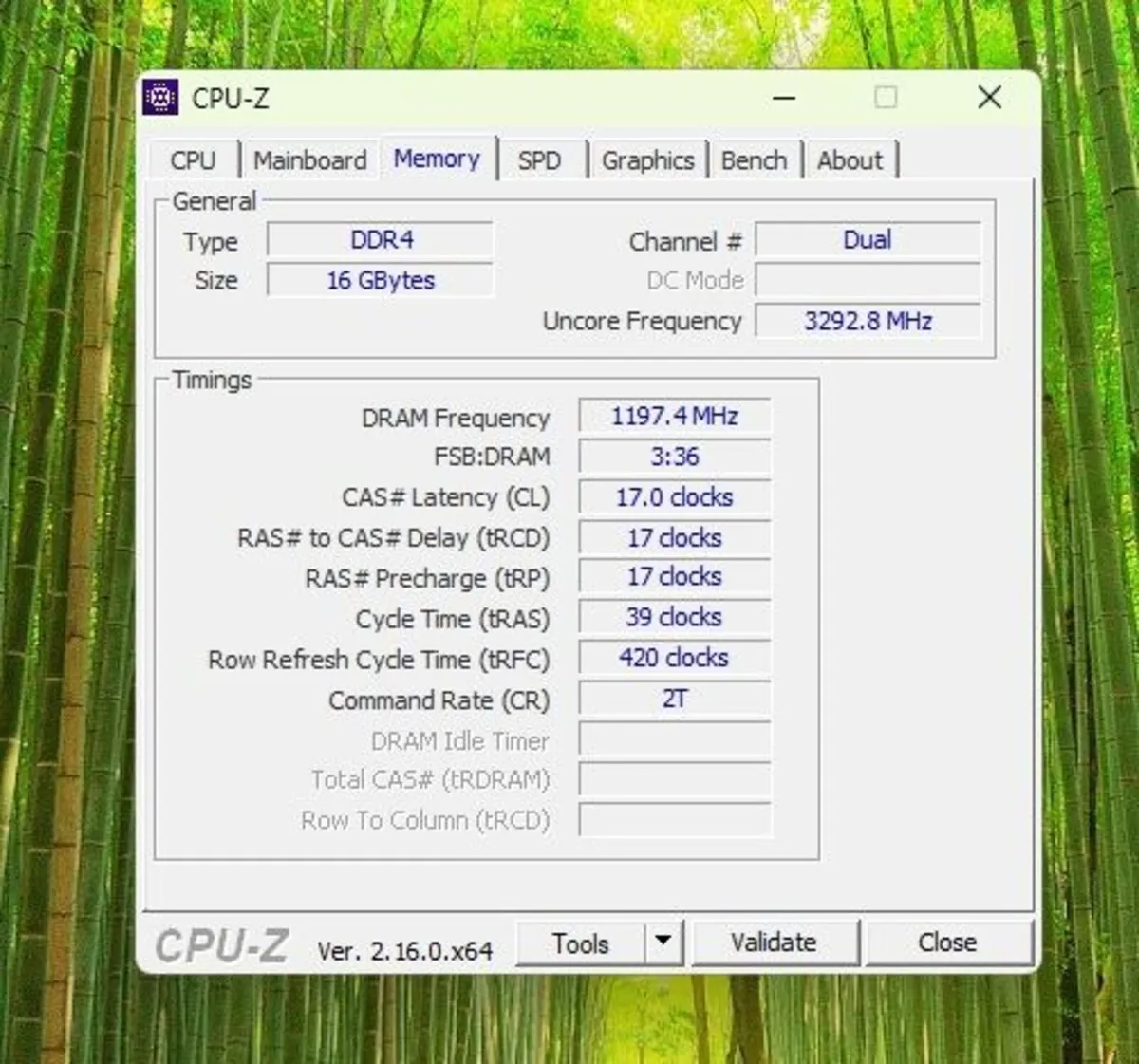This screenshot has height=1064, width=1139.
Task: Click the 1197.4 MHz DRAM frequency value
Action: (675, 416)
